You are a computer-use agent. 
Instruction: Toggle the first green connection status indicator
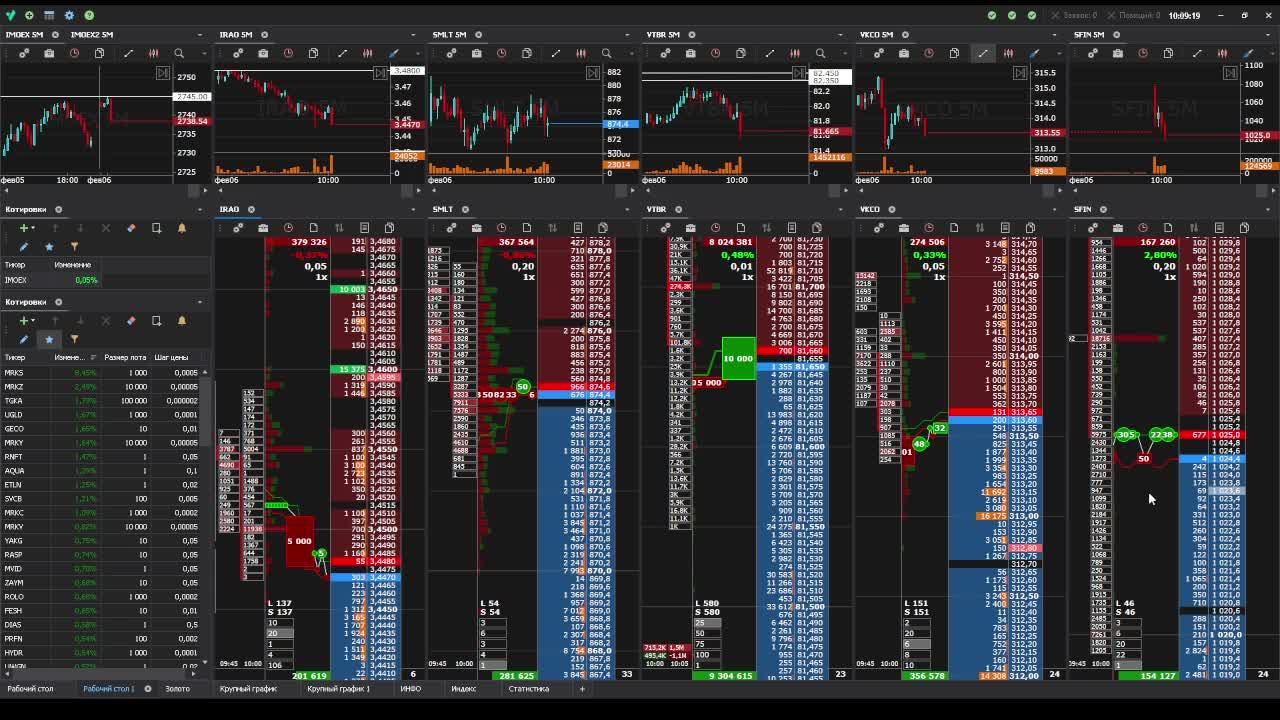point(992,15)
